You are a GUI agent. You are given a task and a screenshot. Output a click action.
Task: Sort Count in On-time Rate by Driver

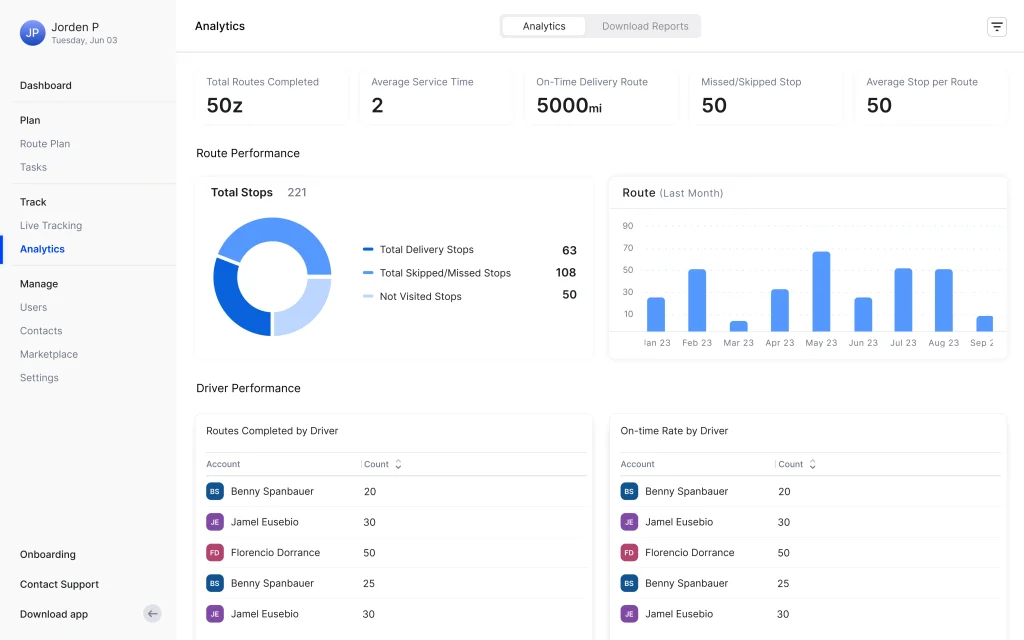(x=813, y=464)
